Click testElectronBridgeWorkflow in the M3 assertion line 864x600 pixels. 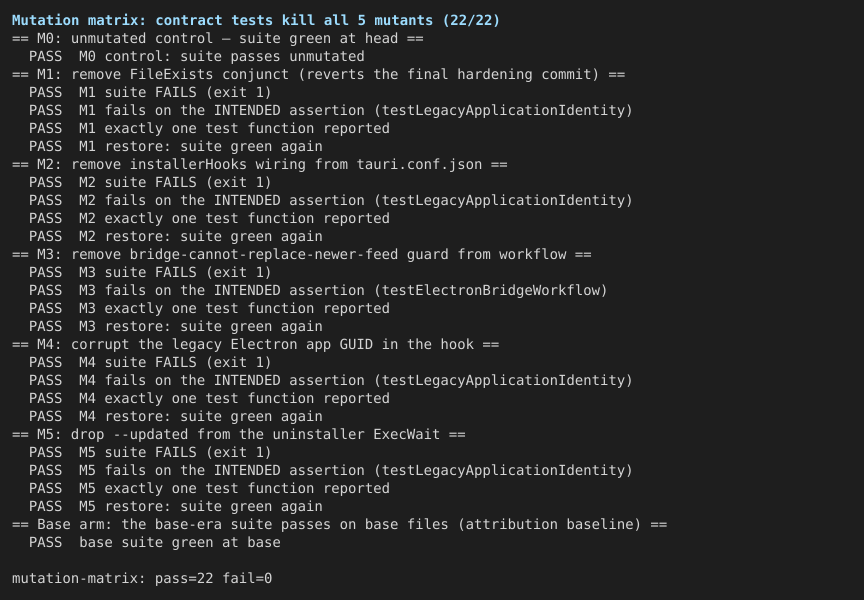490,290
